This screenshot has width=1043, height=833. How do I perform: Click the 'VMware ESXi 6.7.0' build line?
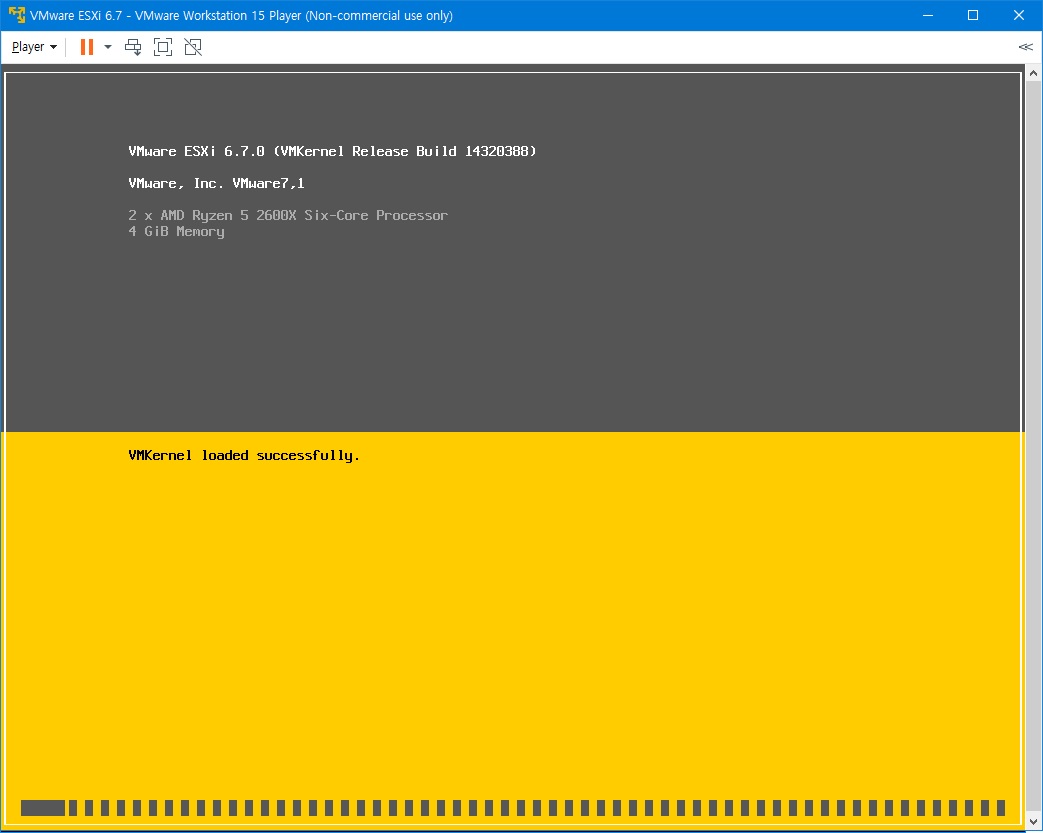(332, 151)
